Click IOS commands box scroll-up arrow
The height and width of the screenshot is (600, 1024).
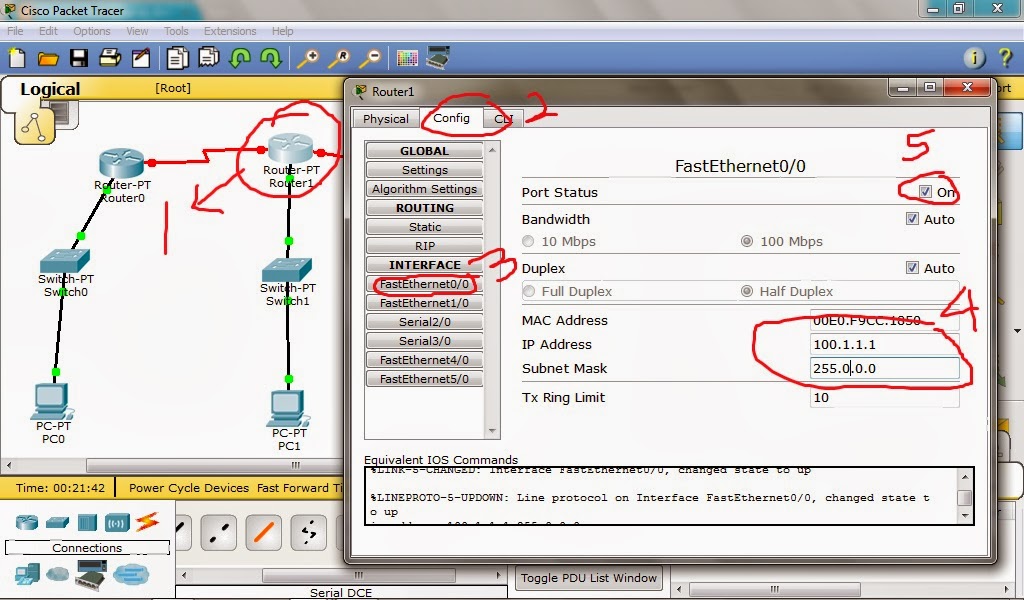pyautogui.click(x=965, y=477)
